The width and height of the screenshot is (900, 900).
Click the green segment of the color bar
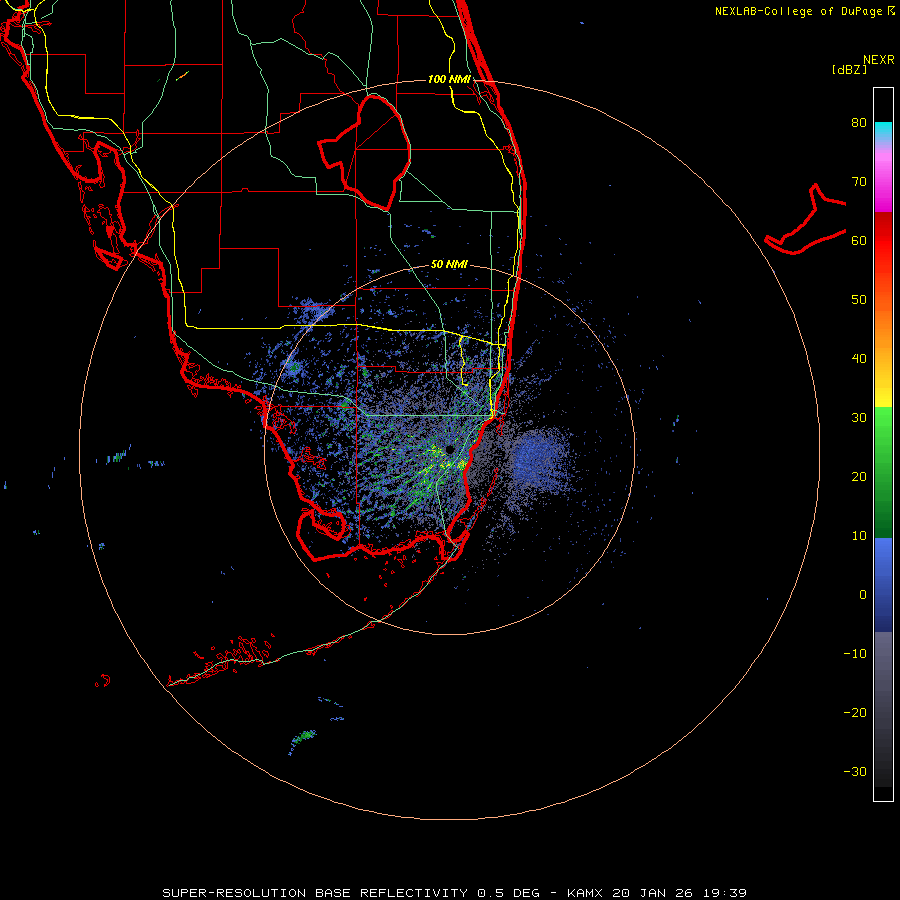coord(883,472)
